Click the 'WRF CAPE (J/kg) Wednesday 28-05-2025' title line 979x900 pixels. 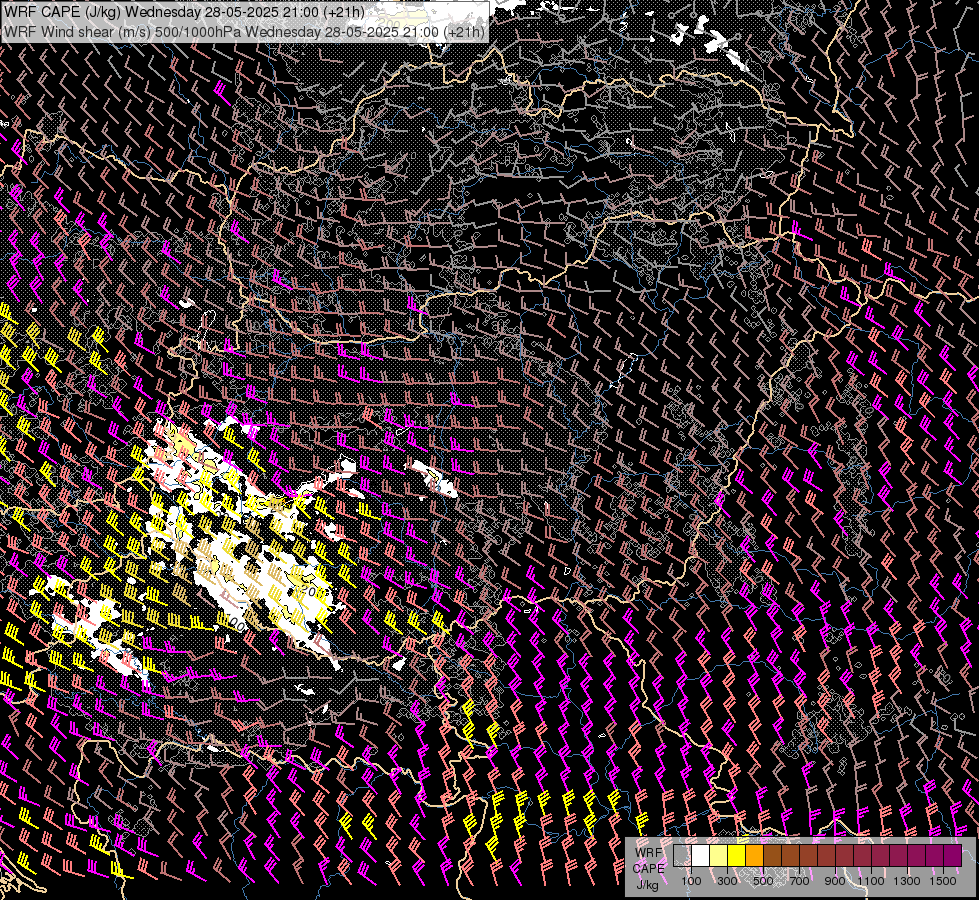[184, 12]
